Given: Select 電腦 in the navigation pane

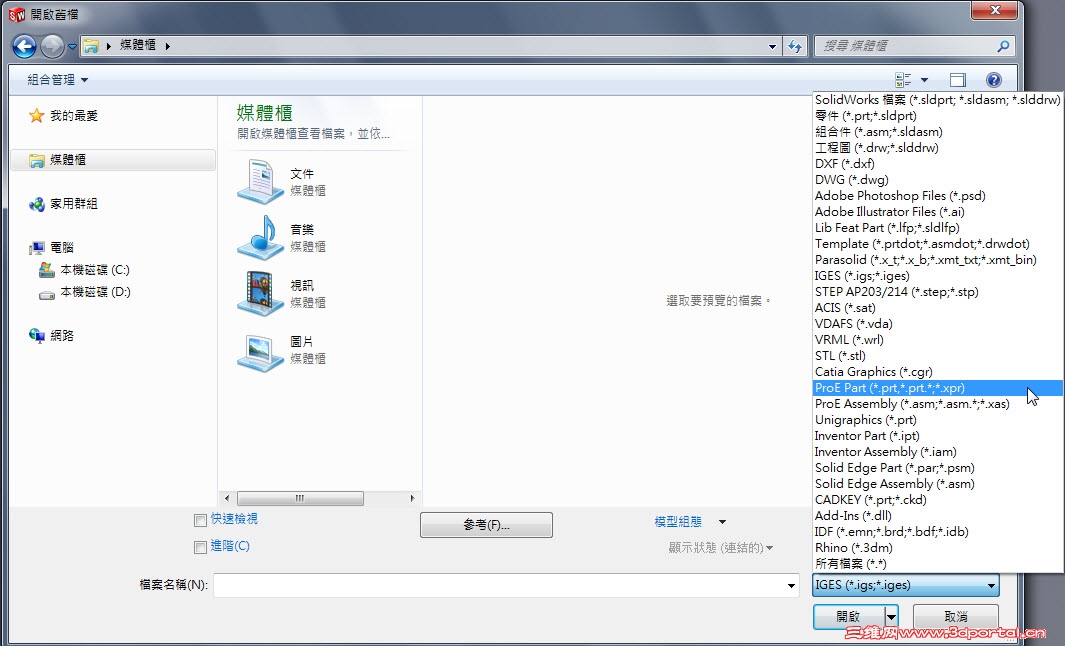Looking at the screenshot, I should (x=51, y=248).
